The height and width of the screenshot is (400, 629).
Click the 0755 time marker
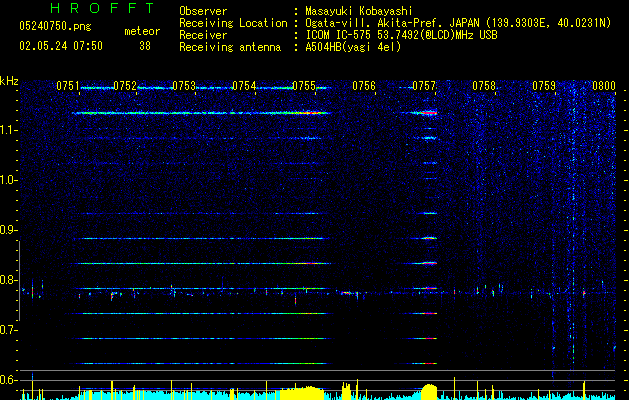tap(304, 86)
